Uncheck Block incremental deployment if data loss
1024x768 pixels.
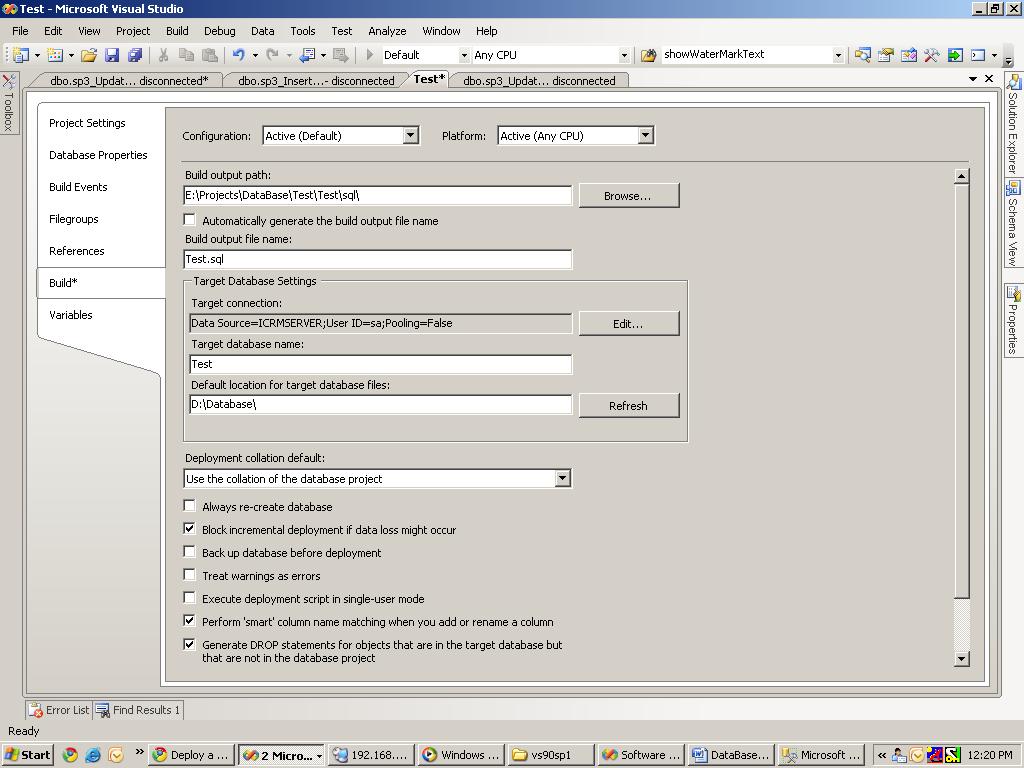[x=189, y=528]
